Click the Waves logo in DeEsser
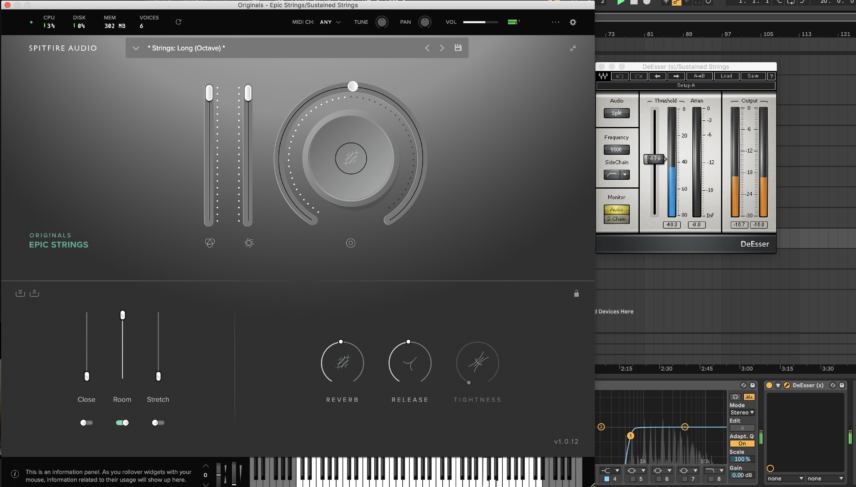Image resolution: width=856 pixels, height=487 pixels. (603, 76)
